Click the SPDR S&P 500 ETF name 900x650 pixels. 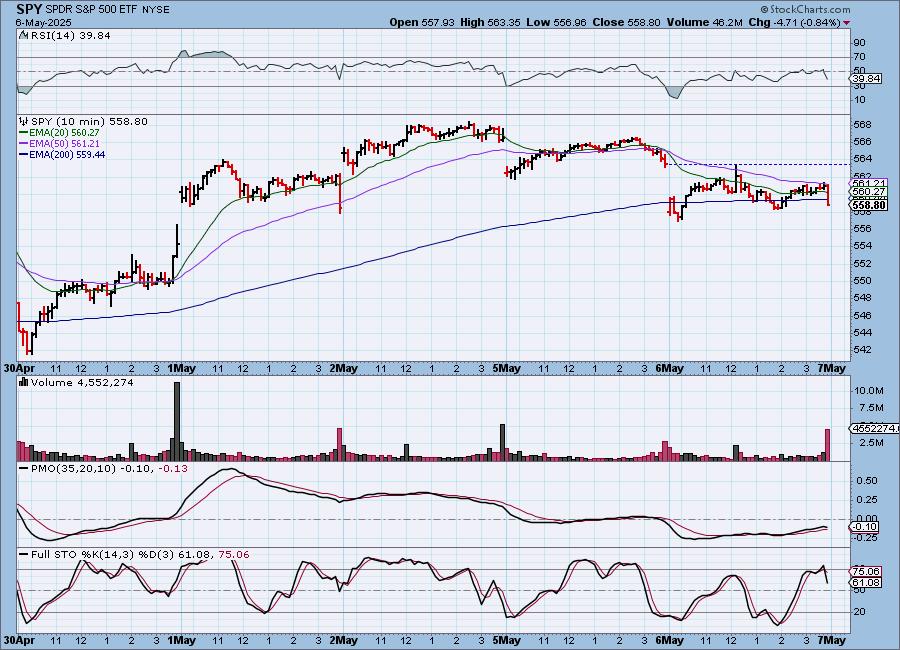pyautogui.click(x=92, y=10)
